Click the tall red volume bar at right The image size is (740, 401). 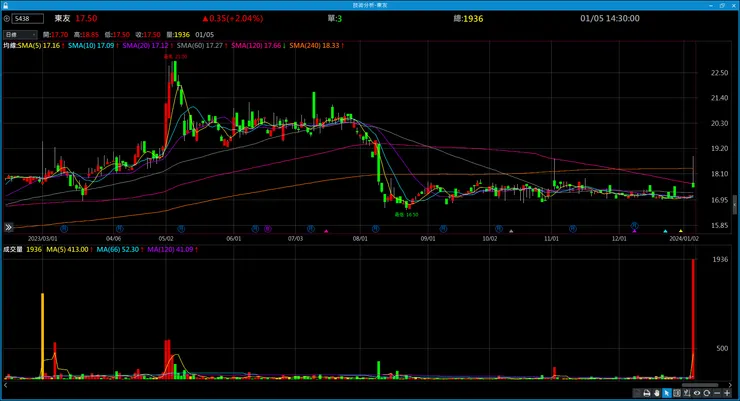click(693, 318)
